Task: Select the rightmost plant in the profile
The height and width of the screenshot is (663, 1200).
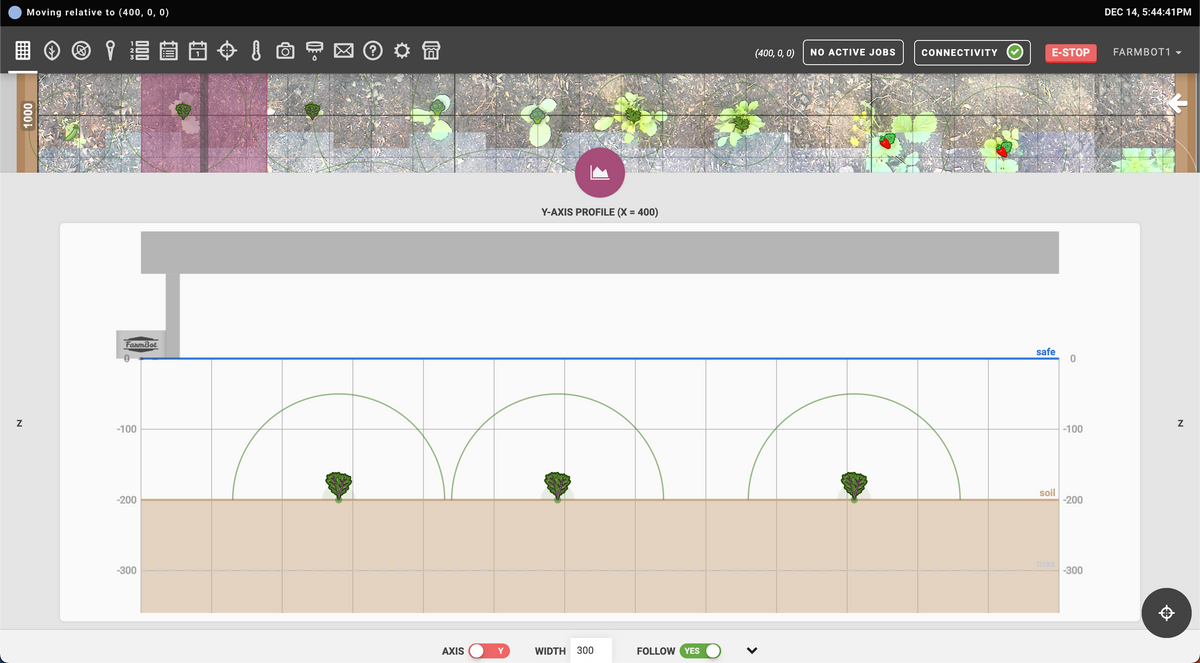Action: pos(854,487)
